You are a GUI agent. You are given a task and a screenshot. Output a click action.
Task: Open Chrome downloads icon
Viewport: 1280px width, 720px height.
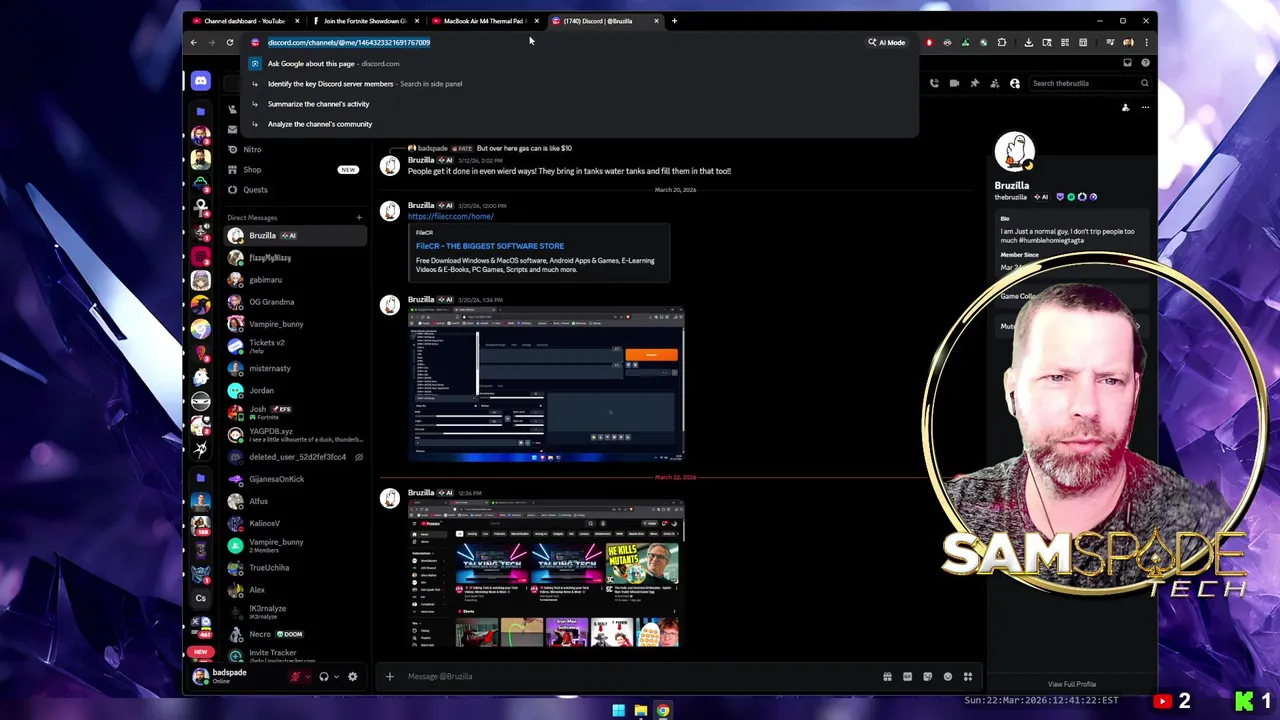point(1028,42)
